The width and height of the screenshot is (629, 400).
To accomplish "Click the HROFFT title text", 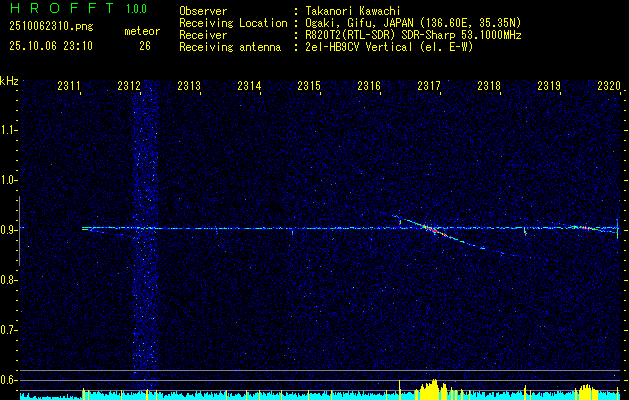I will click(x=62, y=8).
